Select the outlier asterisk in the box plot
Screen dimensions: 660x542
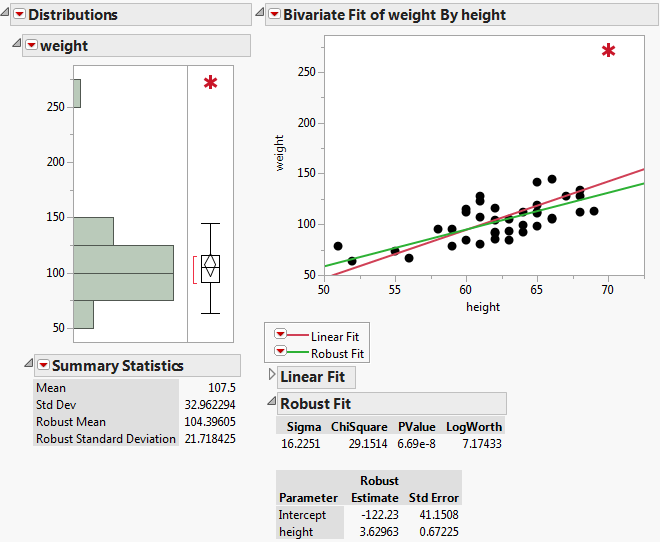[210, 83]
